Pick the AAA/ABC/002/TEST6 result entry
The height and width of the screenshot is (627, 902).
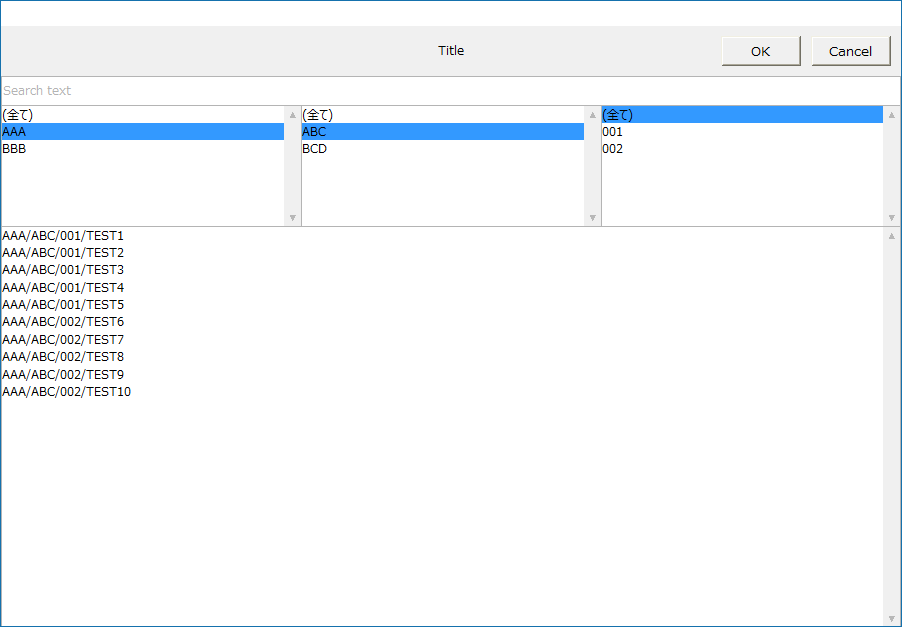(x=63, y=322)
